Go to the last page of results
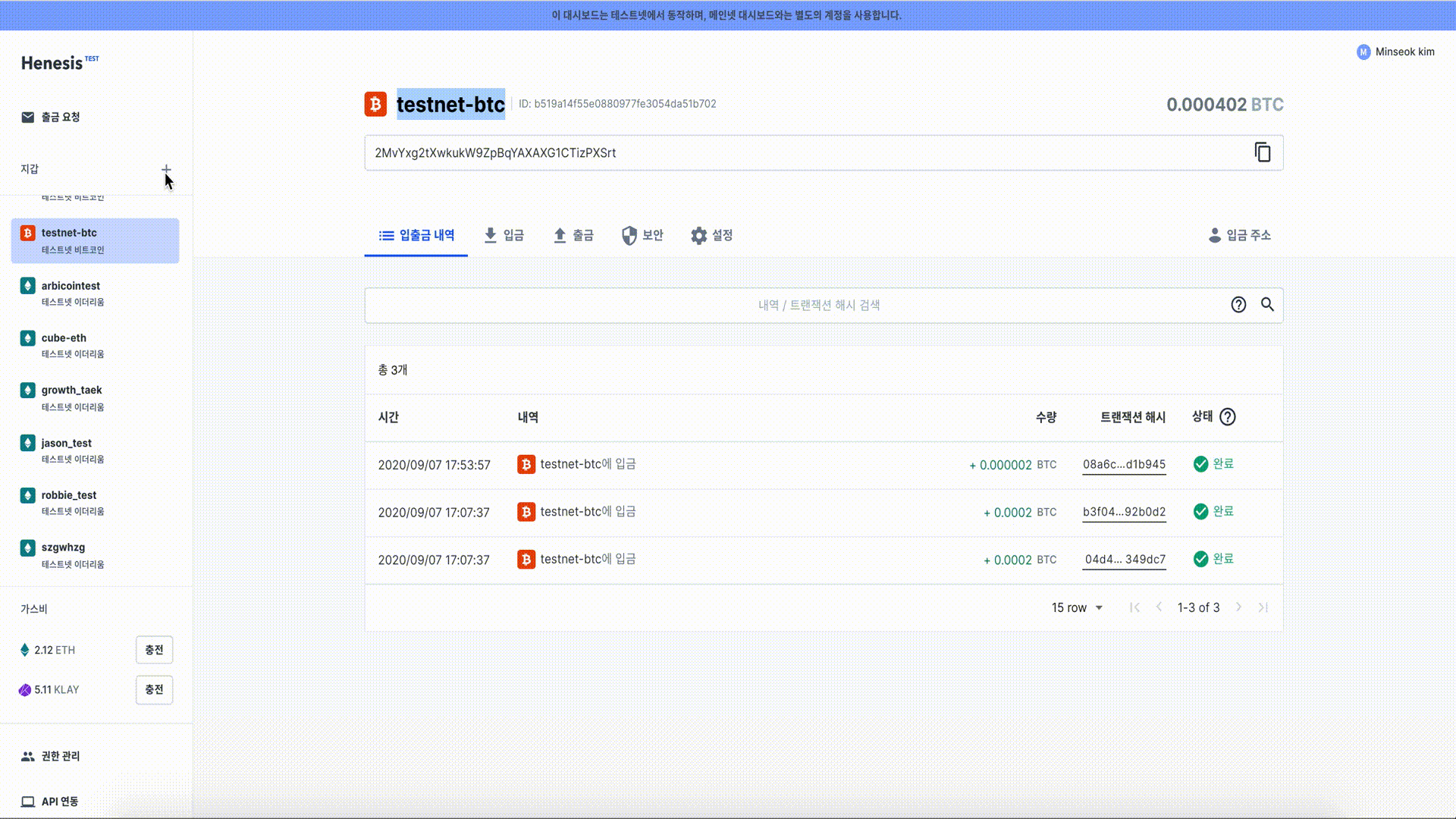This screenshot has height=819, width=1456. tap(1263, 607)
